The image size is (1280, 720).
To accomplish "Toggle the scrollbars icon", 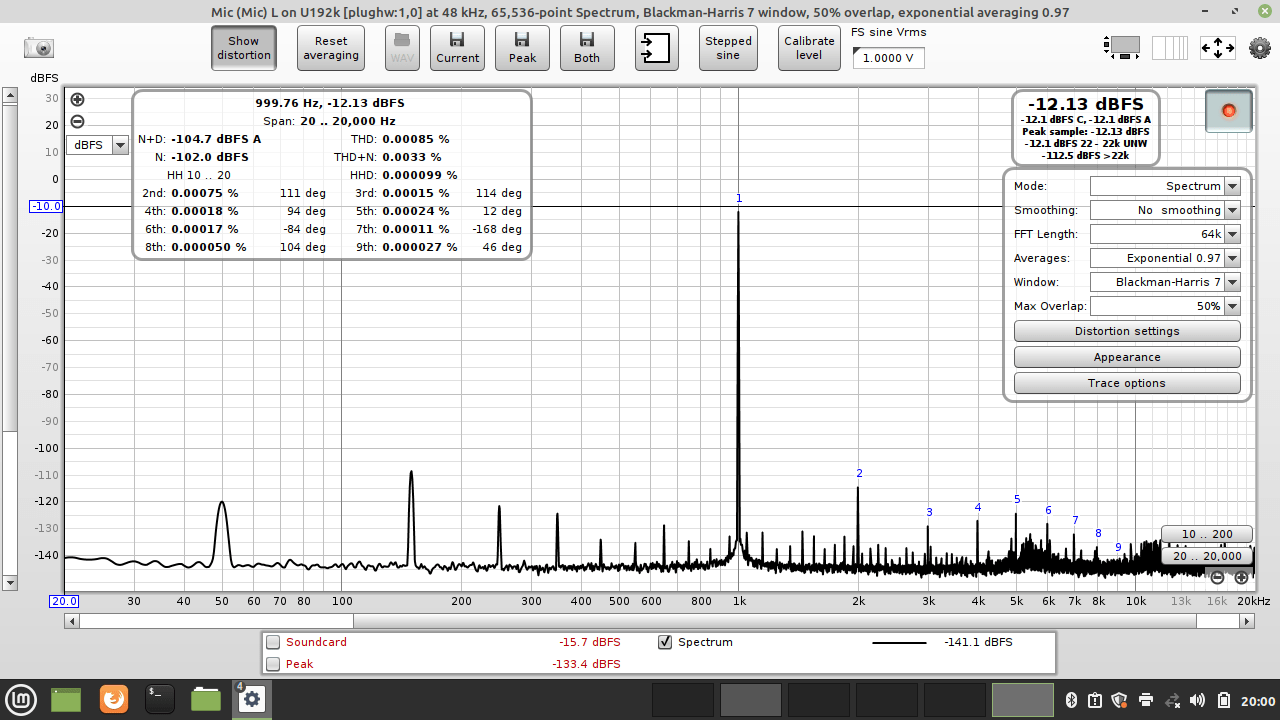I will click(1122, 47).
